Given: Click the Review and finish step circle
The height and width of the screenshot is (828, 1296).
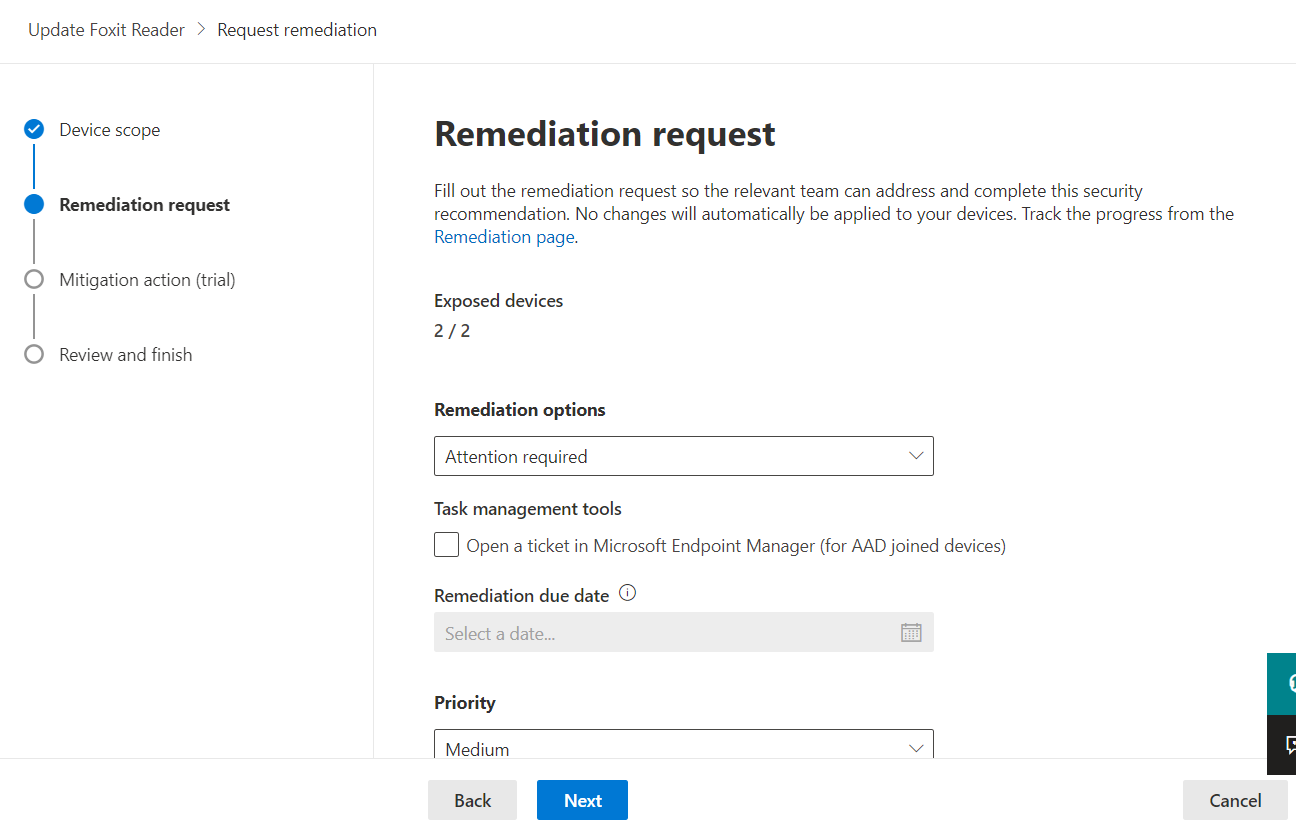Looking at the screenshot, I should tap(34, 354).
